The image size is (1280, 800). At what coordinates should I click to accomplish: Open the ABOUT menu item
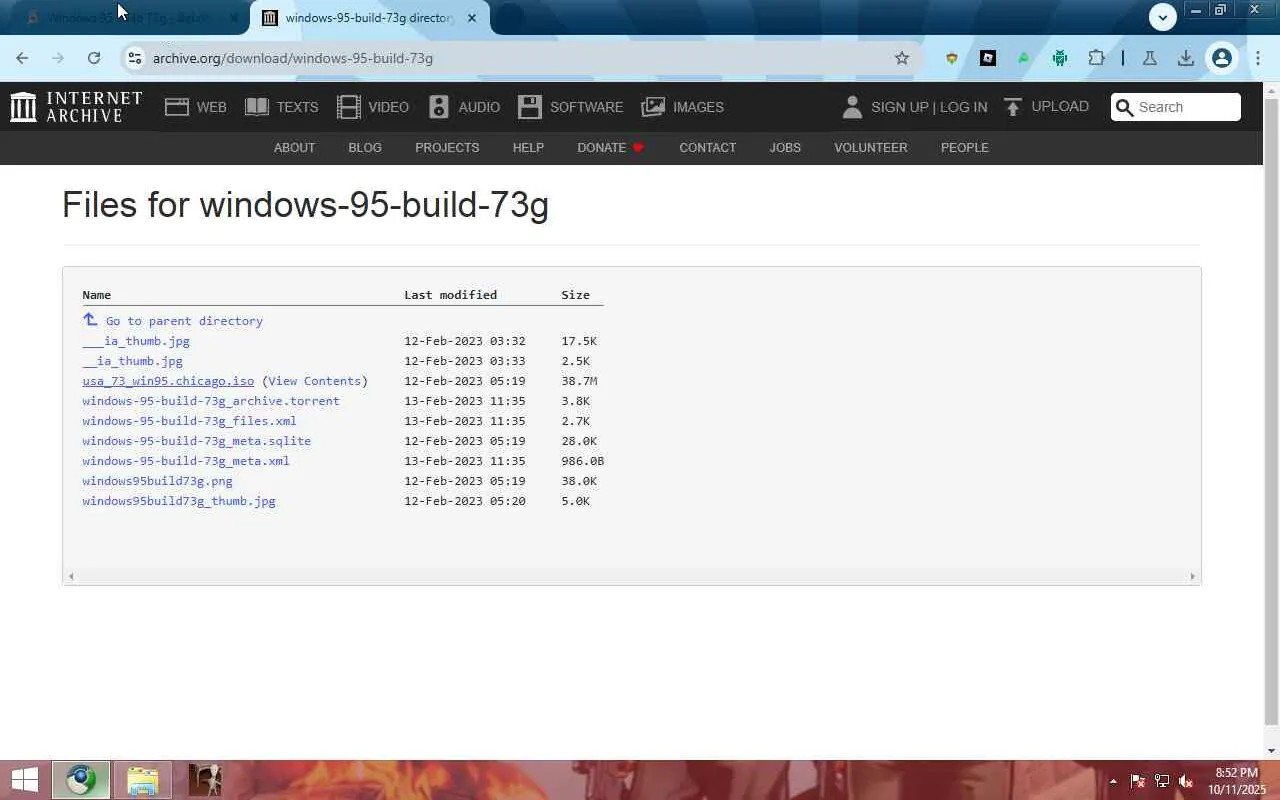pyautogui.click(x=294, y=148)
